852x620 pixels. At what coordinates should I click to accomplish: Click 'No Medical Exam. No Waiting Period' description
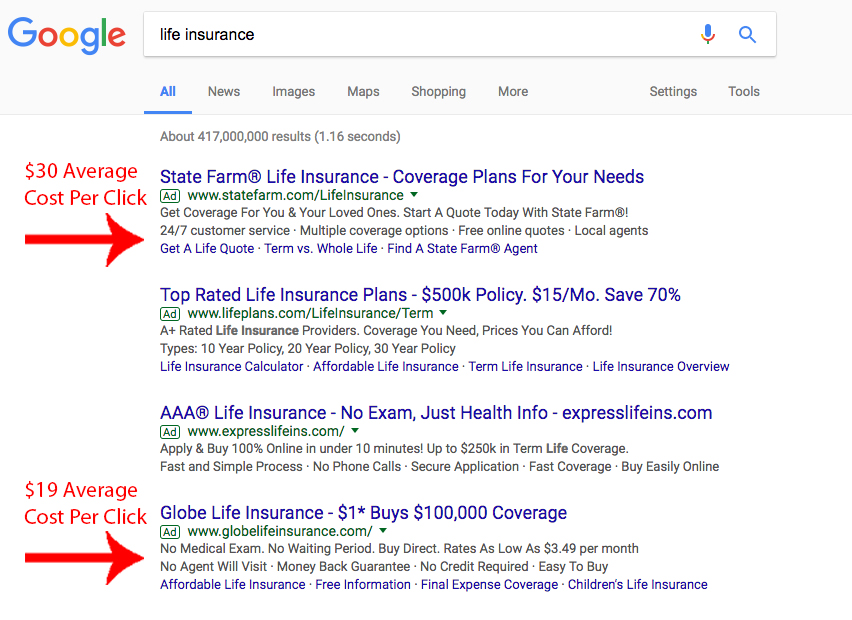coord(399,548)
